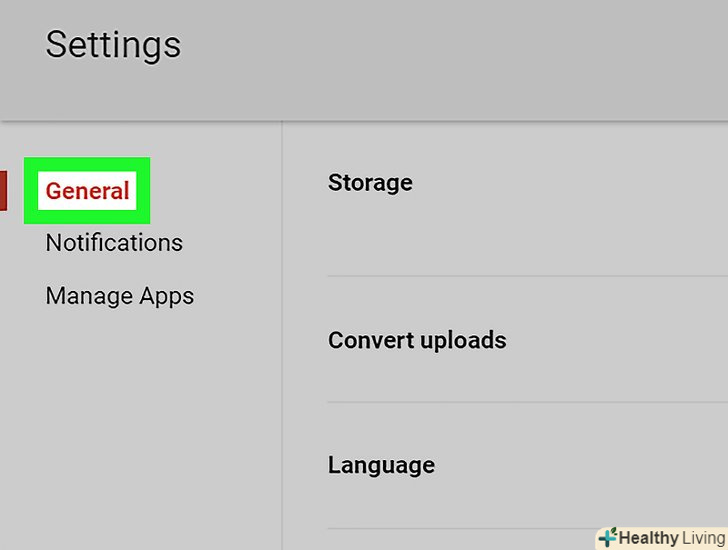Switch to the Notifications tab
The image size is (728, 550).
point(114,243)
